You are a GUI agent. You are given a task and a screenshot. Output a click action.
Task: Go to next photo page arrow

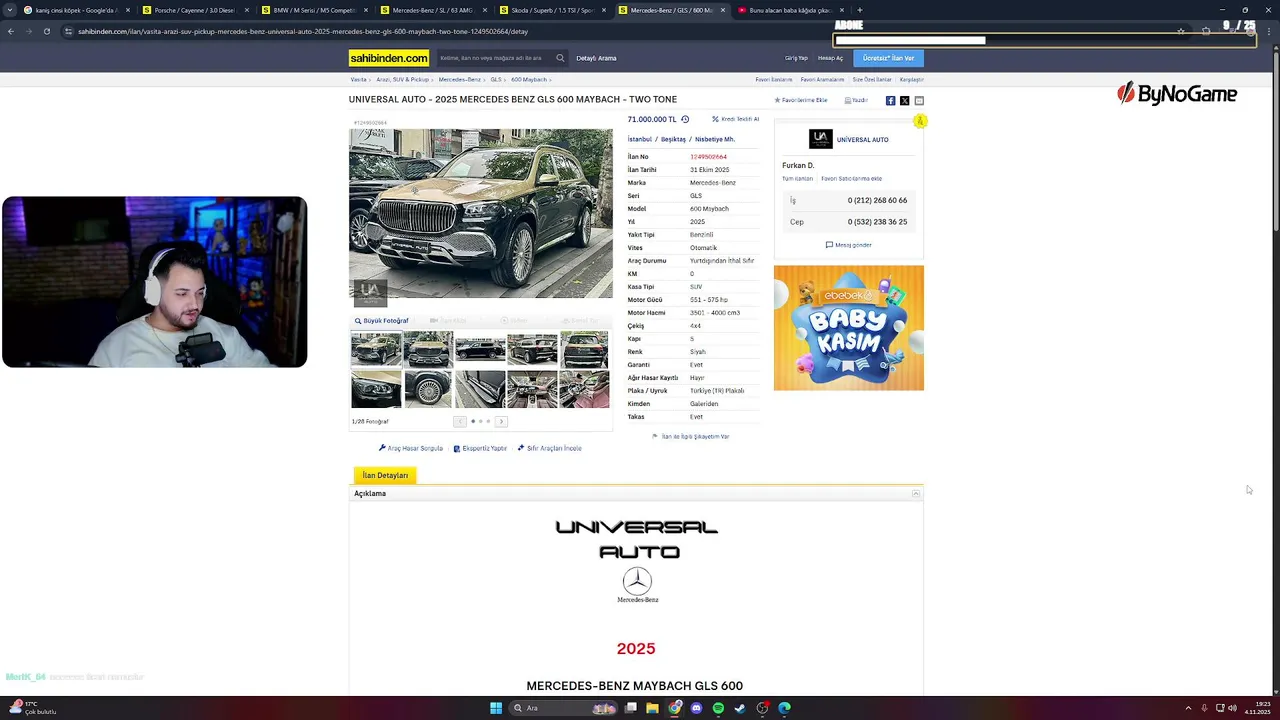(x=501, y=421)
